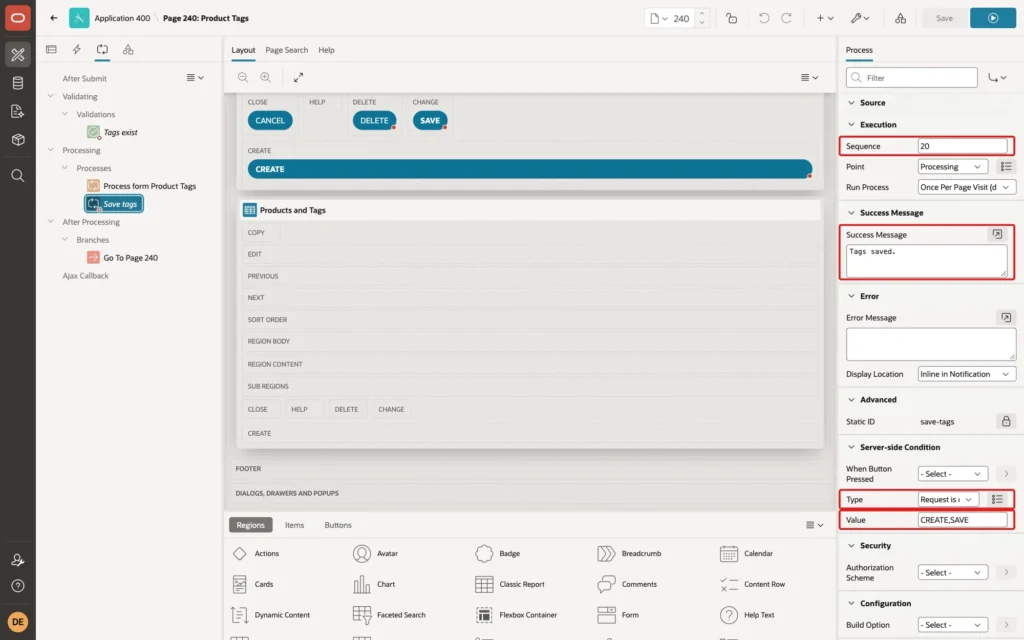Open the Help question mark icon in sidebar
1024x640 pixels.
[18, 586]
